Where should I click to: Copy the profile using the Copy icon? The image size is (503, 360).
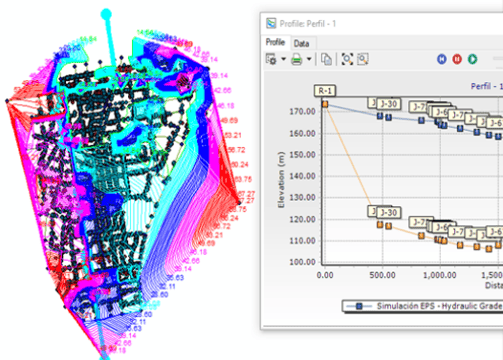point(326,59)
